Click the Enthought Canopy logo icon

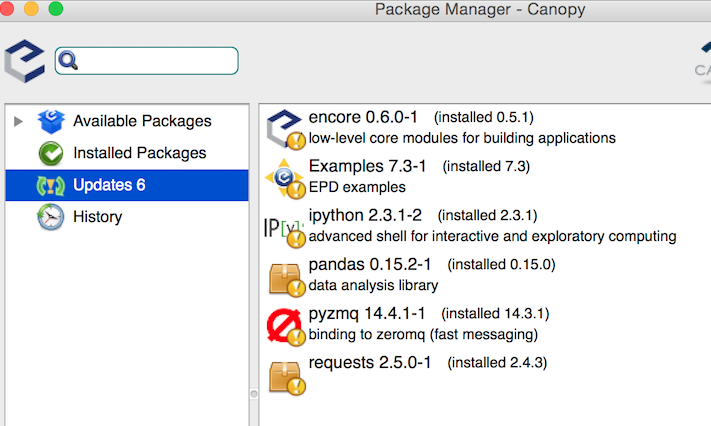(24, 61)
